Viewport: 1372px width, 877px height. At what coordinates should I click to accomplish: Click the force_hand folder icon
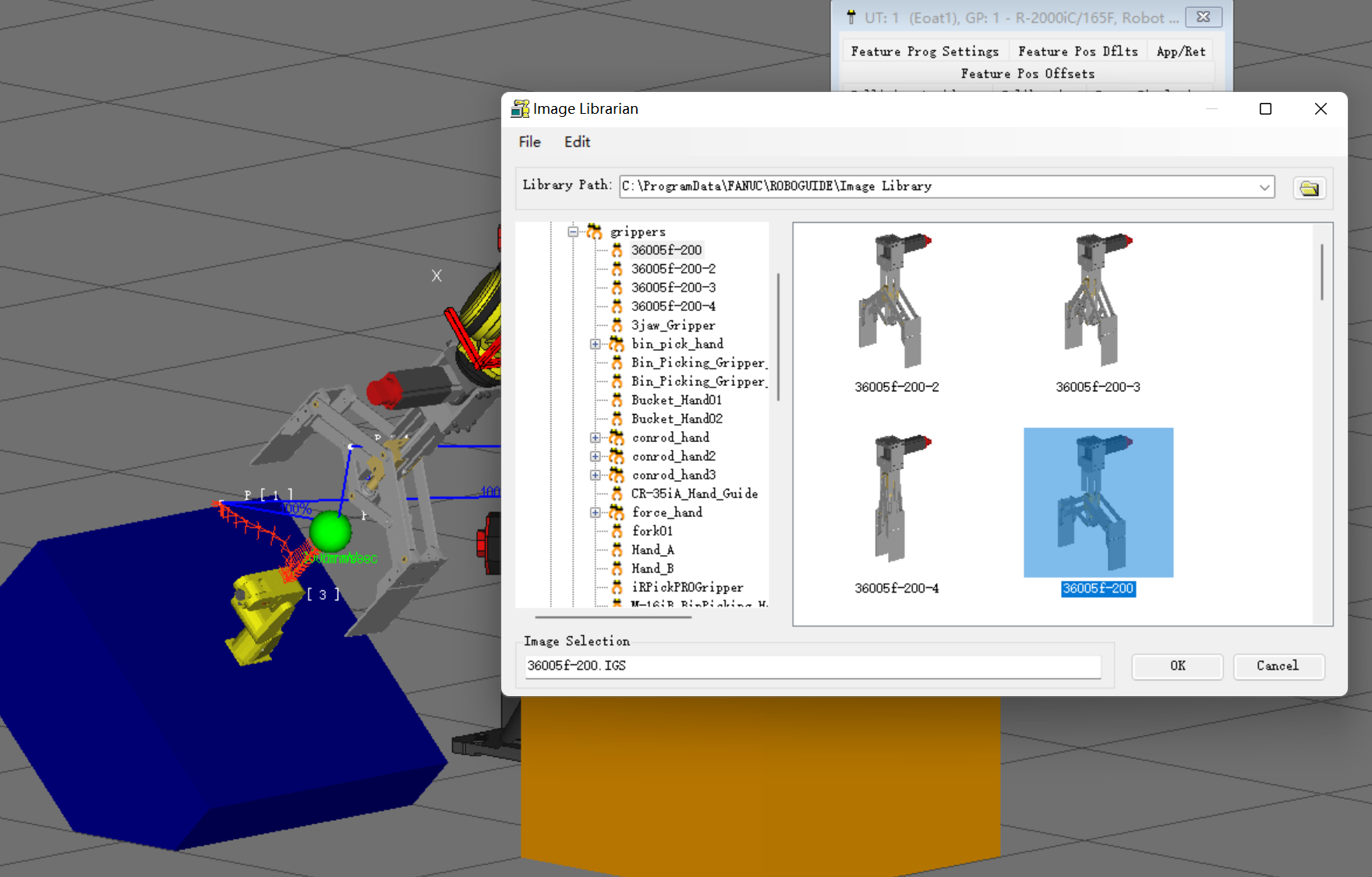tap(617, 512)
